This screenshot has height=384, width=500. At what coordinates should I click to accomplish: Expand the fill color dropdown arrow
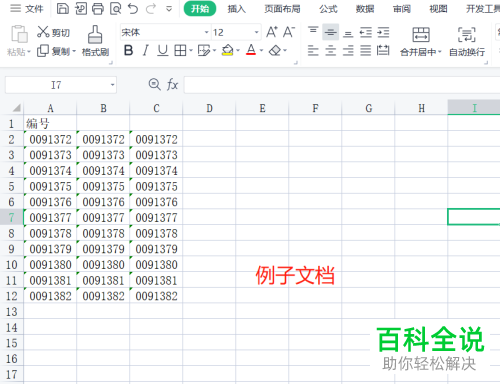pos(238,51)
